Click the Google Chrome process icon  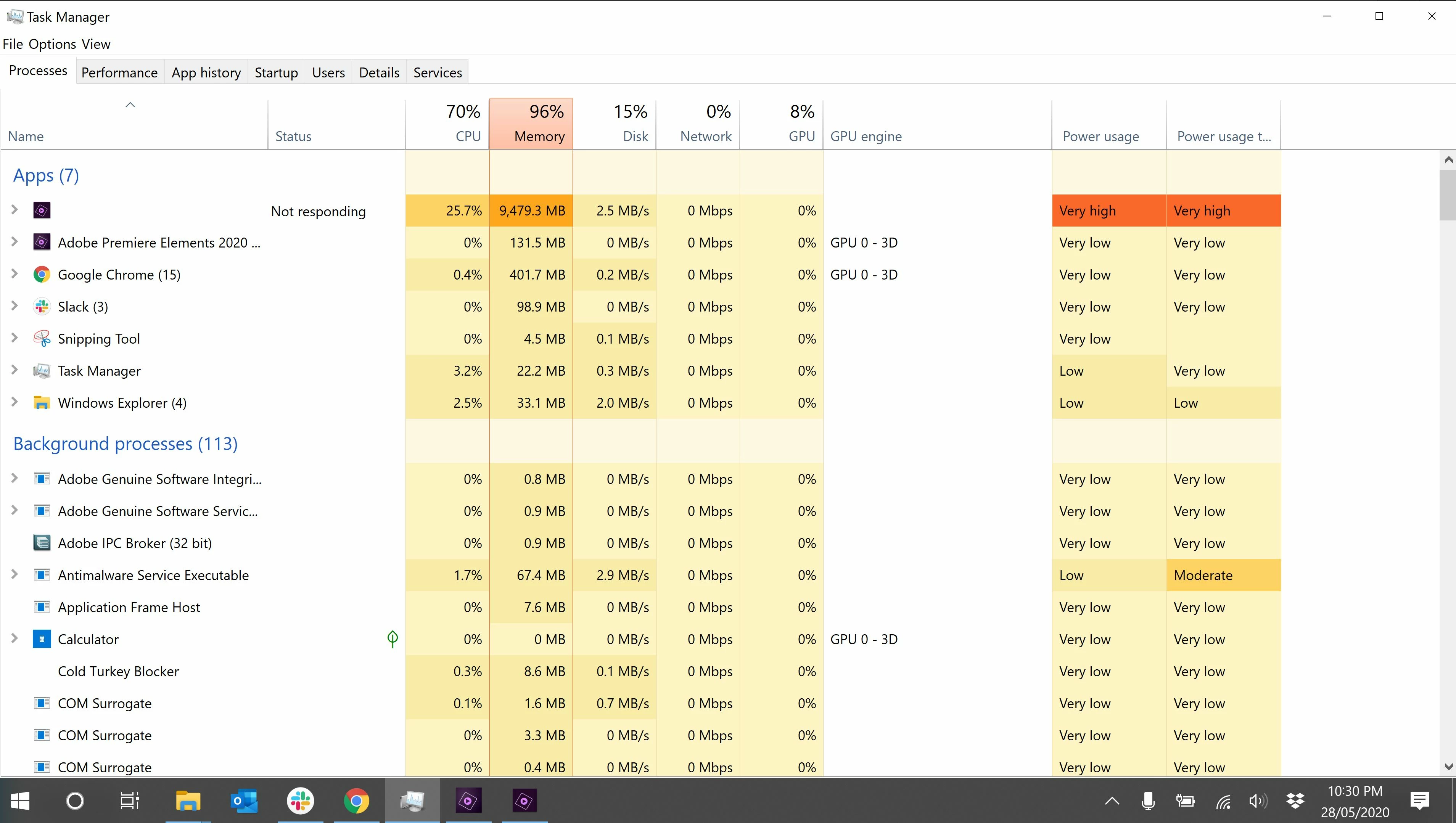tap(41, 275)
